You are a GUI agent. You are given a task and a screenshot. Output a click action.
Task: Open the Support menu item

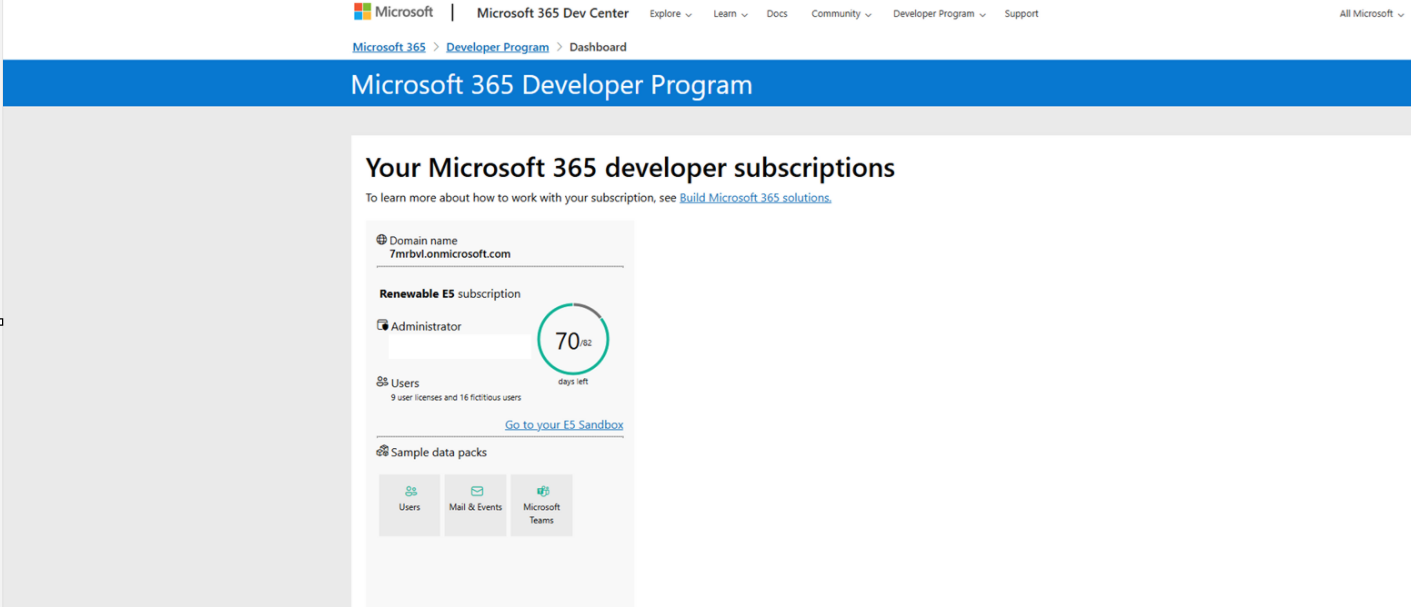point(1021,14)
